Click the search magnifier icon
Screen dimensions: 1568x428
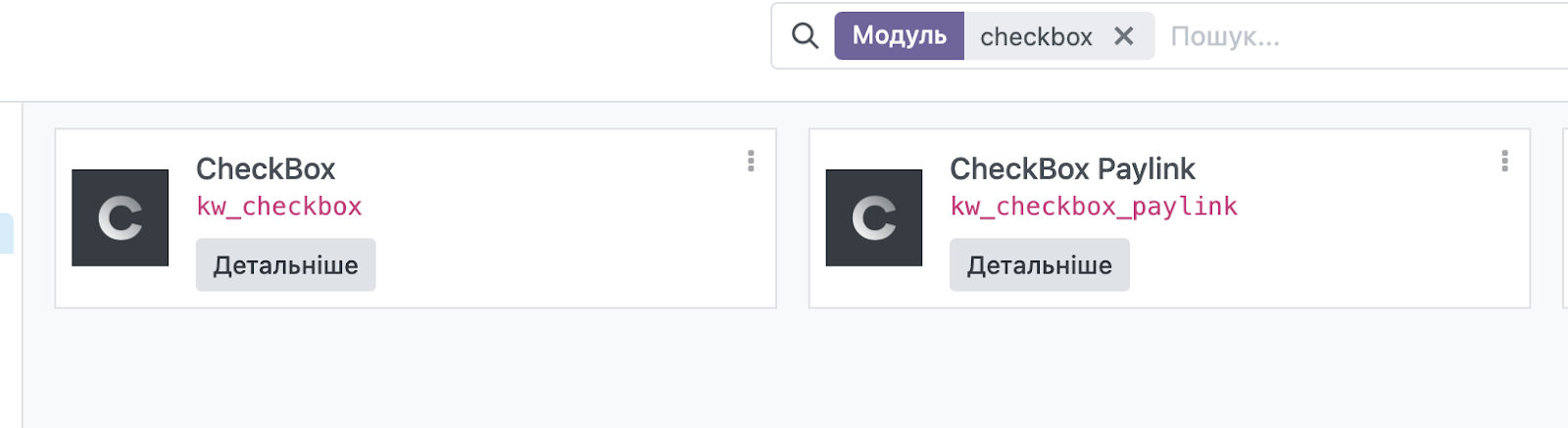tap(805, 36)
